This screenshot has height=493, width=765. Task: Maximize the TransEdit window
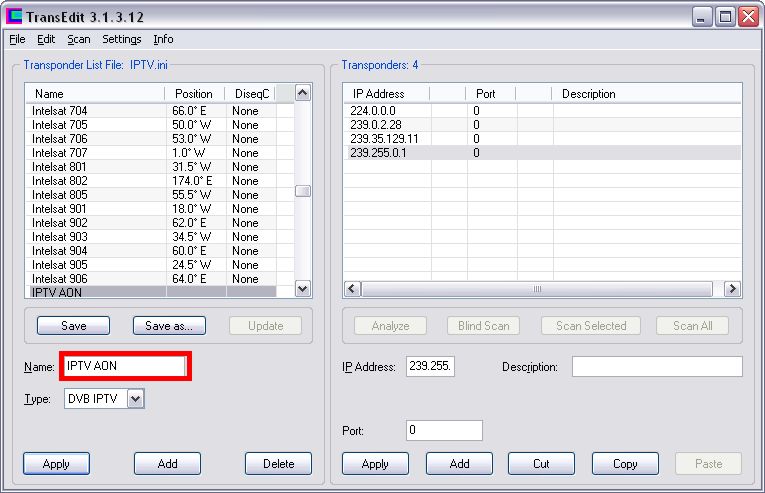pos(725,17)
